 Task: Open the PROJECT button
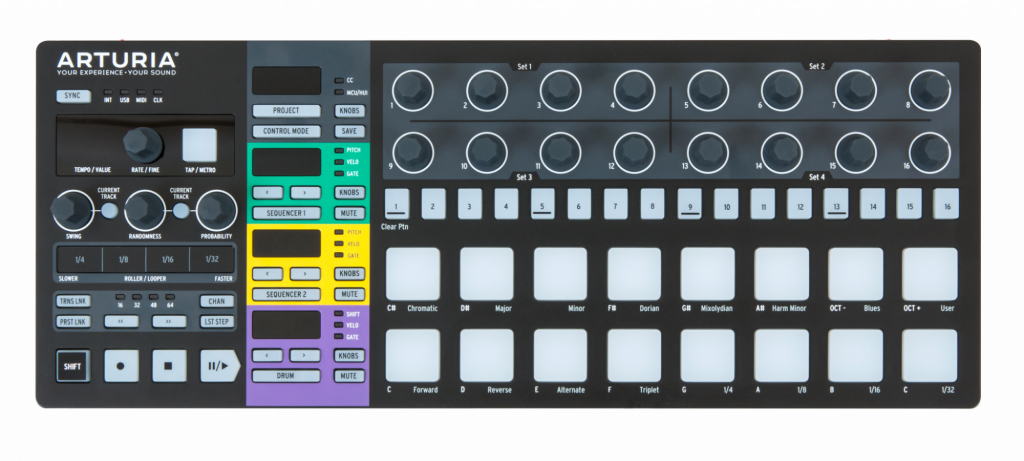pyautogui.click(x=286, y=111)
